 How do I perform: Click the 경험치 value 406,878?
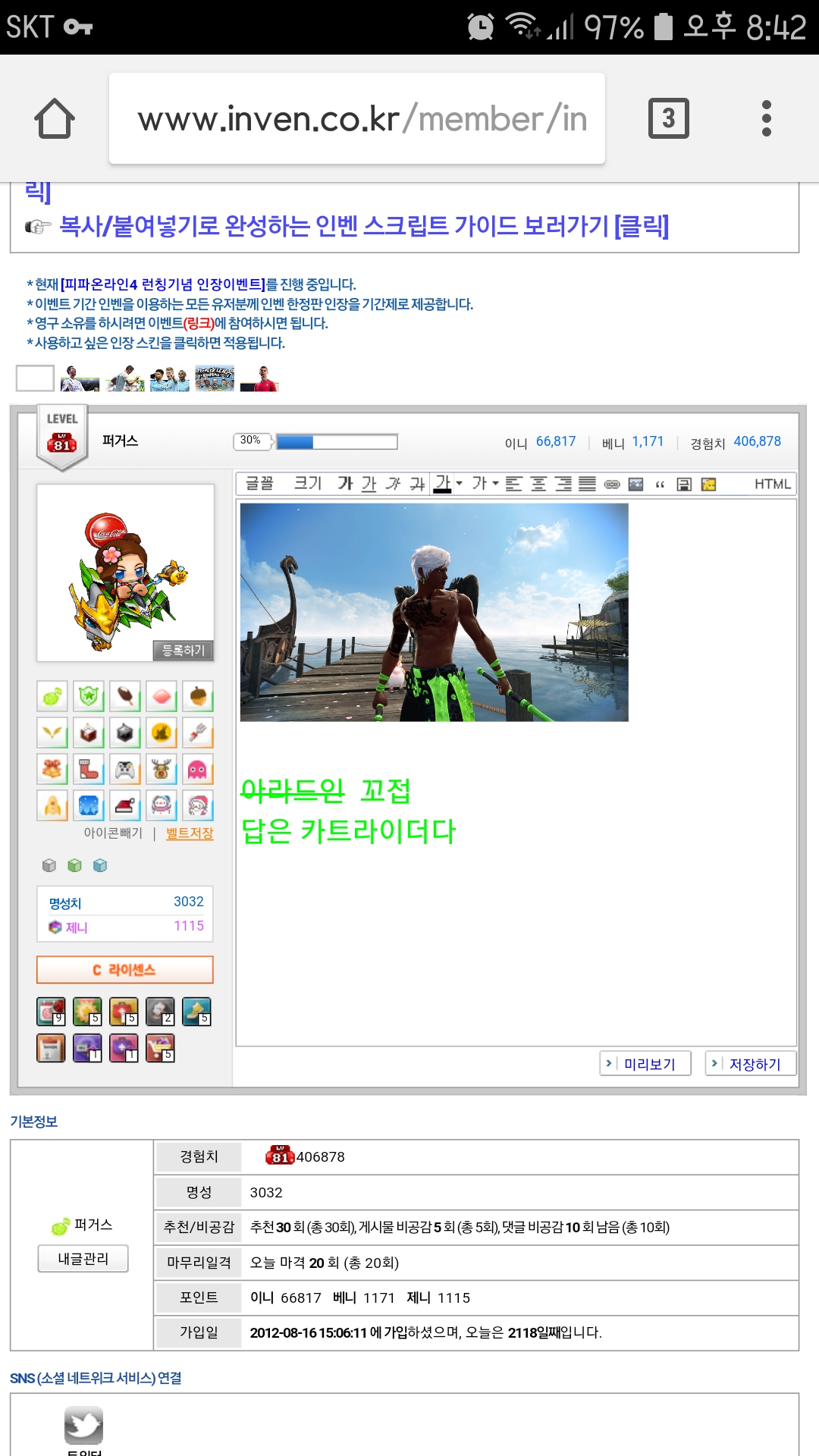[x=758, y=441]
